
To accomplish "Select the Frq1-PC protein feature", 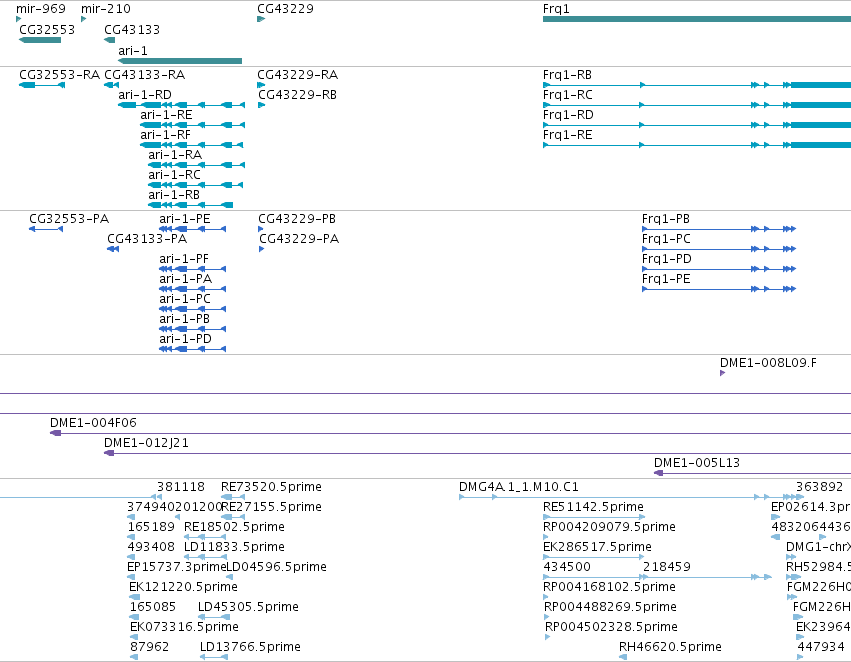I will pyautogui.click(x=719, y=249).
